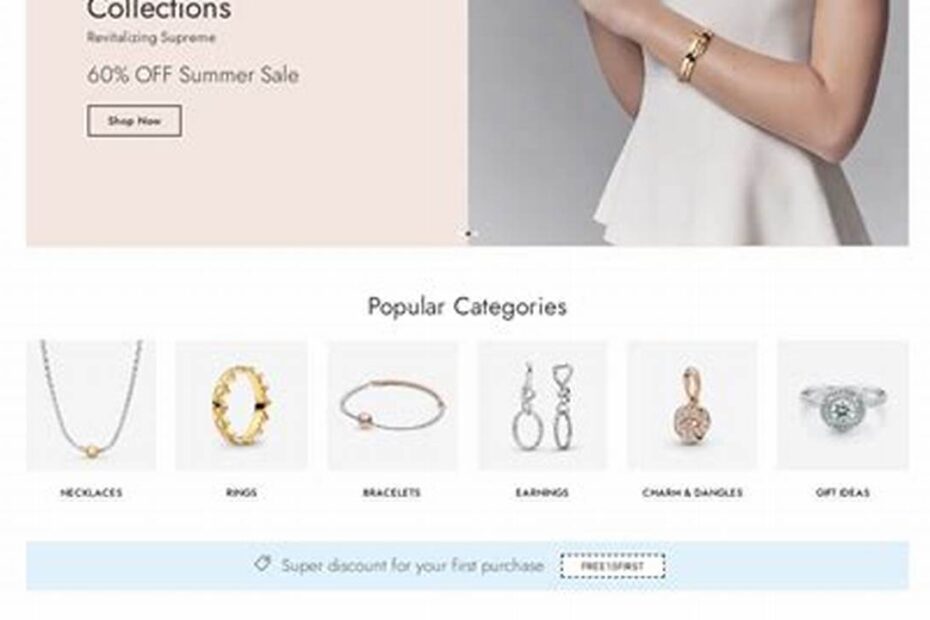Select the first hero slider dot
Viewport: 930px width, 620px height.
click(468, 234)
